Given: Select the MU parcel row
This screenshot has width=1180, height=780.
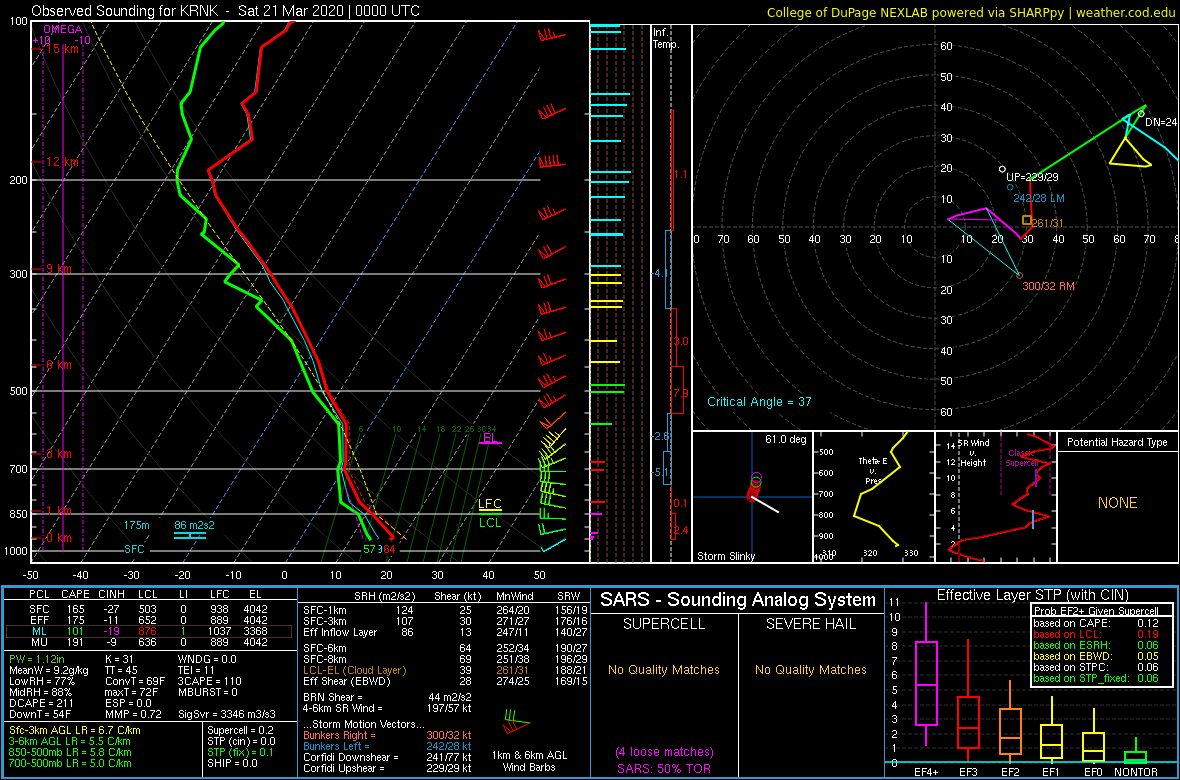Looking at the screenshot, I should tap(149, 643).
